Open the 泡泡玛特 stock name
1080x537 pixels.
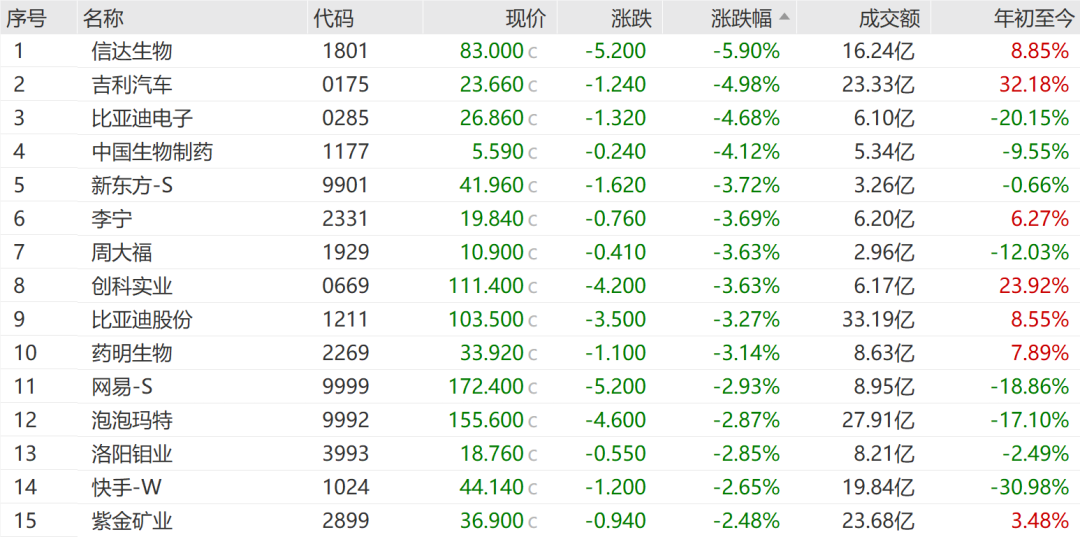tap(132, 421)
